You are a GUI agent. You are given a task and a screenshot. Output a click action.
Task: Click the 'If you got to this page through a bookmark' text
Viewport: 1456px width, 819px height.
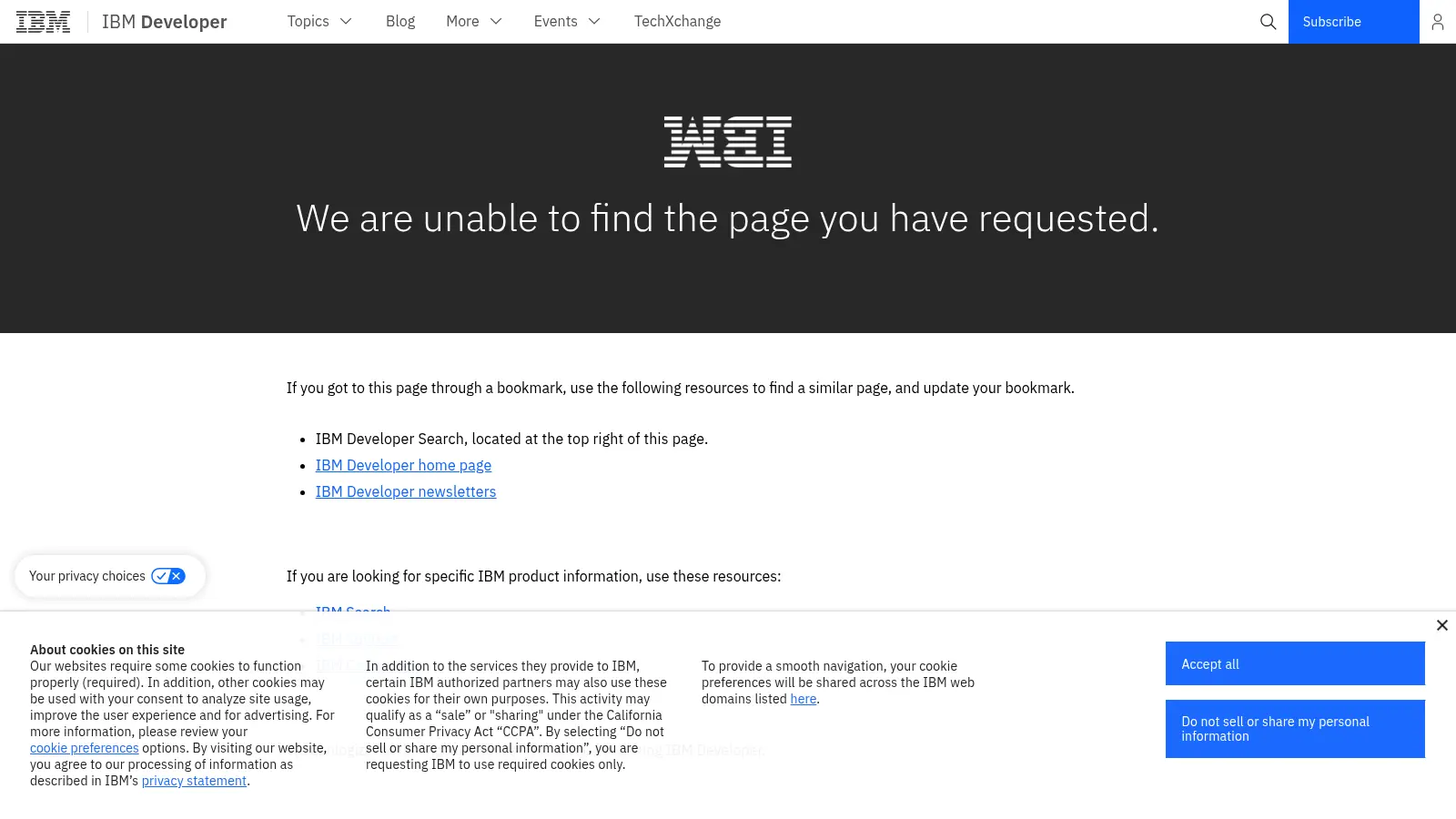click(681, 388)
